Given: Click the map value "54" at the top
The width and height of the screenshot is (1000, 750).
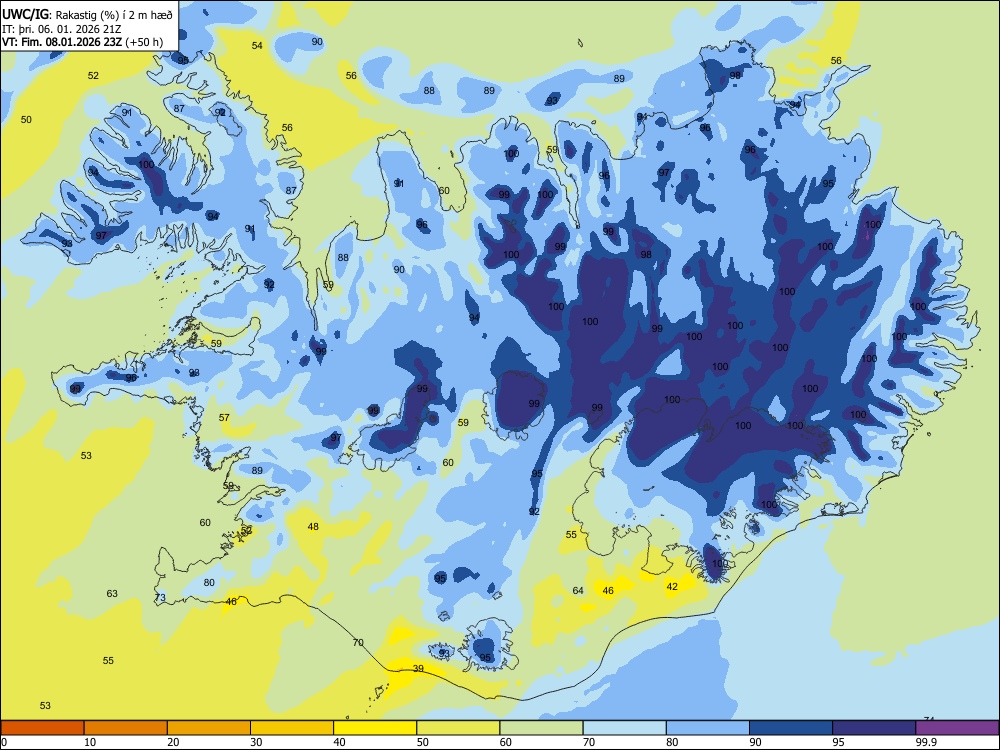Looking at the screenshot, I should click(257, 45).
